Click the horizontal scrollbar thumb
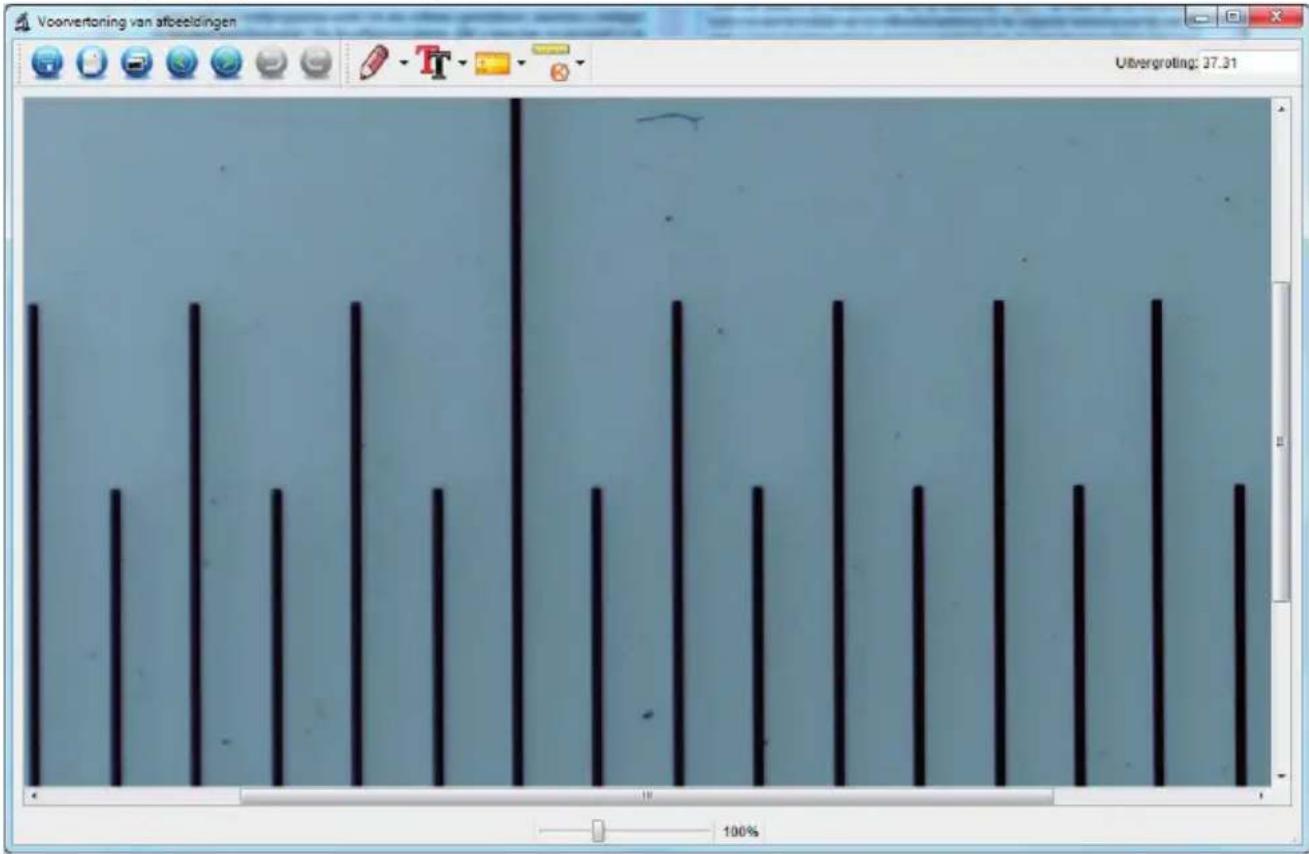The height and width of the screenshot is (854, 1309). click(646, 795)
